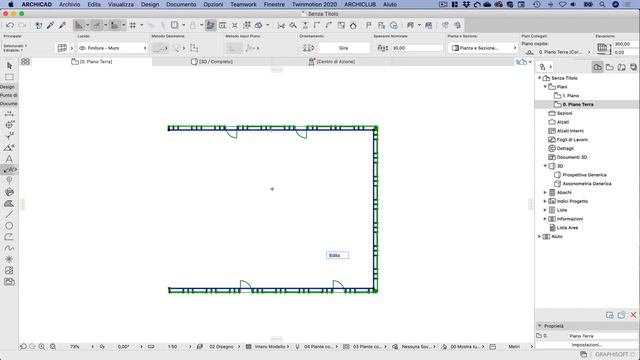The width and height of the screenshot is (640, 360).
Task: Expand the Indici Progetto group
Action: coord(545,201)
